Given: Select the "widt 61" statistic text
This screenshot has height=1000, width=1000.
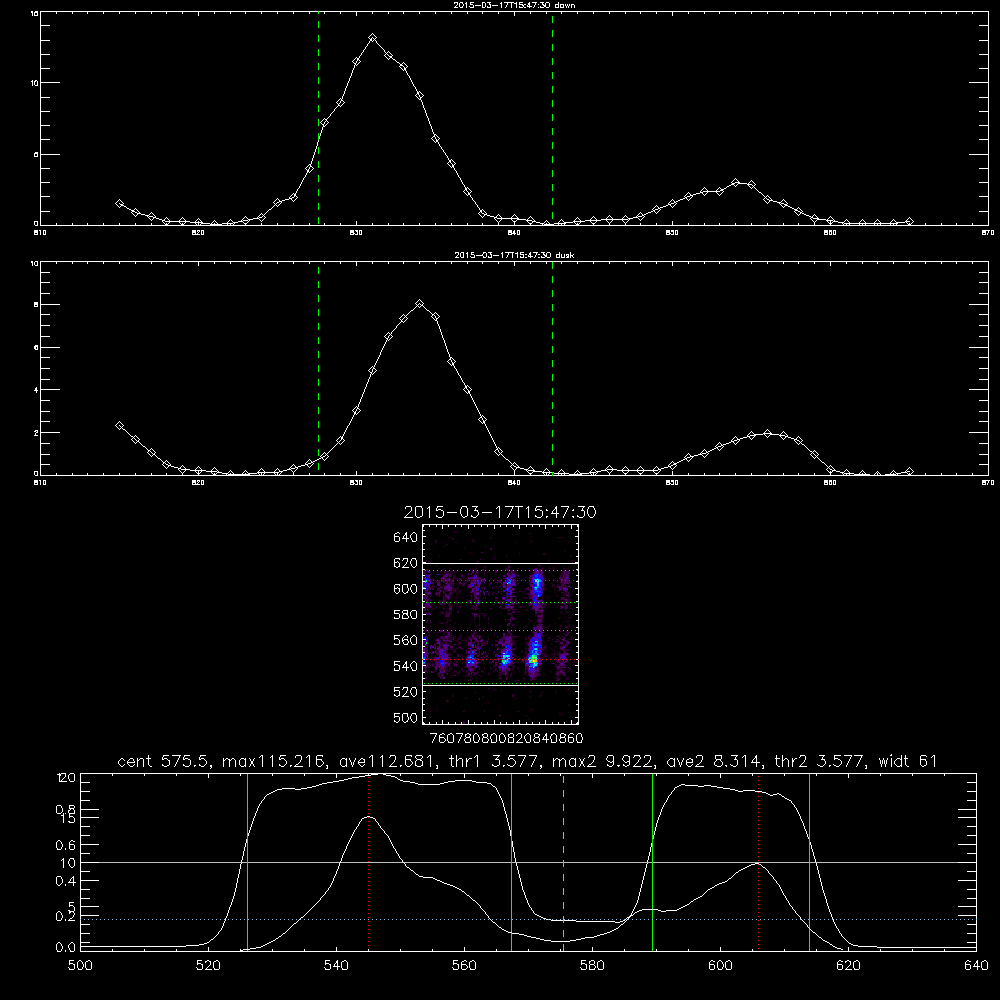Looking at the screenshot, I should click(x=908, y=761).
